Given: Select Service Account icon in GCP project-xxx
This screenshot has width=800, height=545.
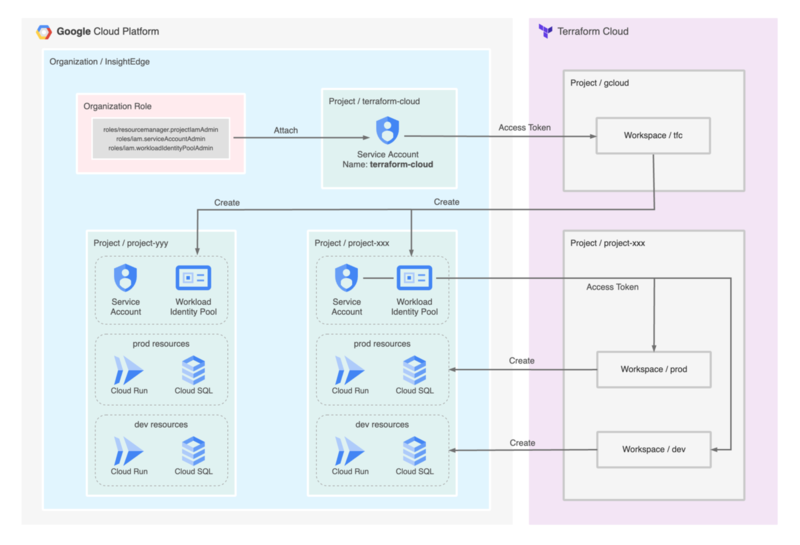Looking at the screenshot, I should (x=346, y=278).
